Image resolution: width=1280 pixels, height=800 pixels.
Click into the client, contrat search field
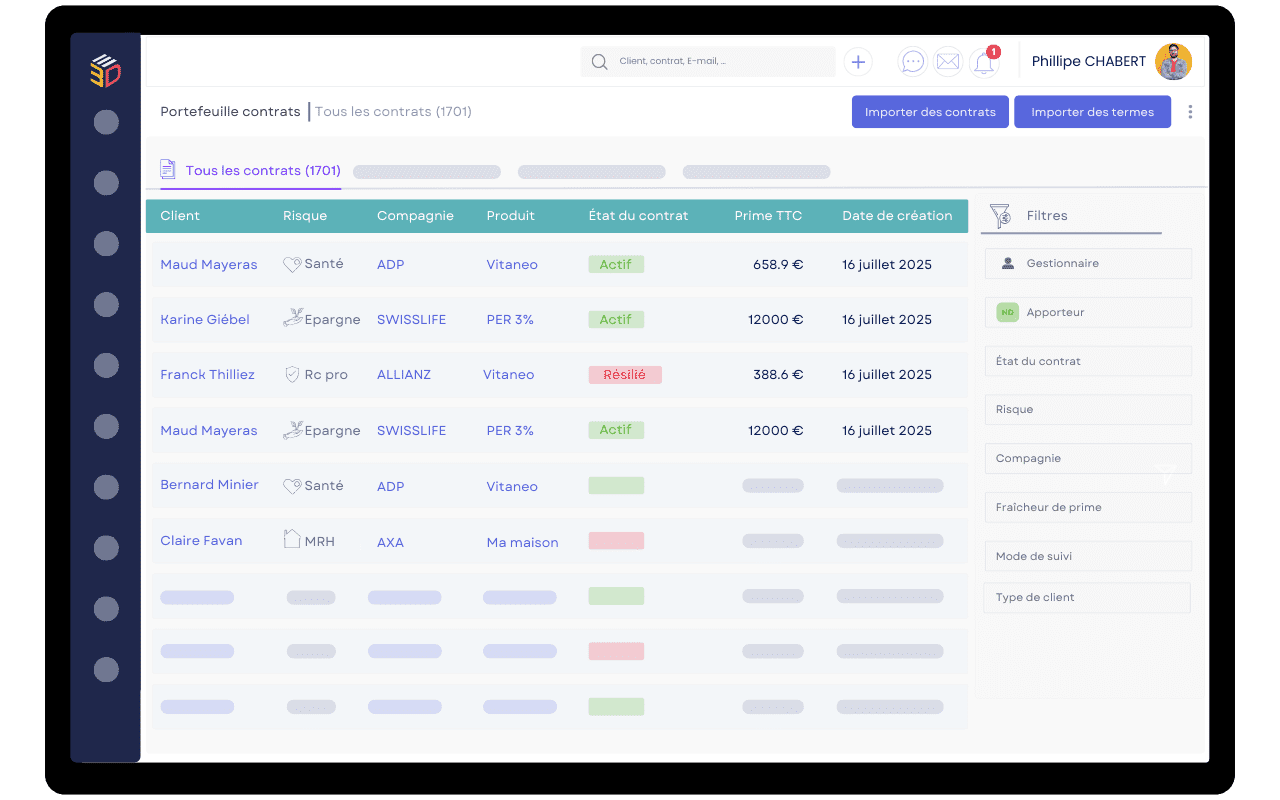pos(720,62)
